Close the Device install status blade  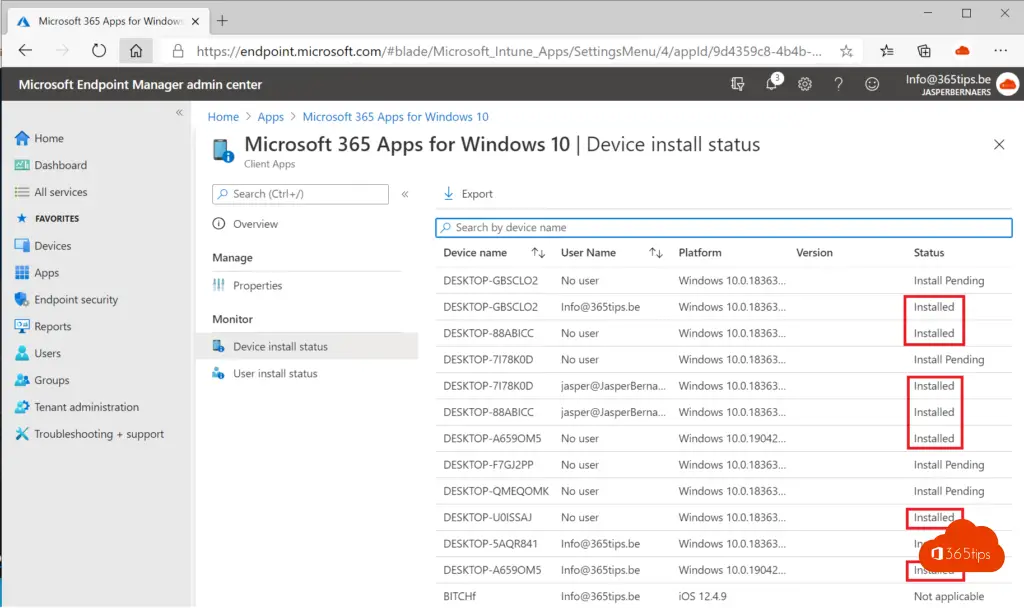click(999, 144)
